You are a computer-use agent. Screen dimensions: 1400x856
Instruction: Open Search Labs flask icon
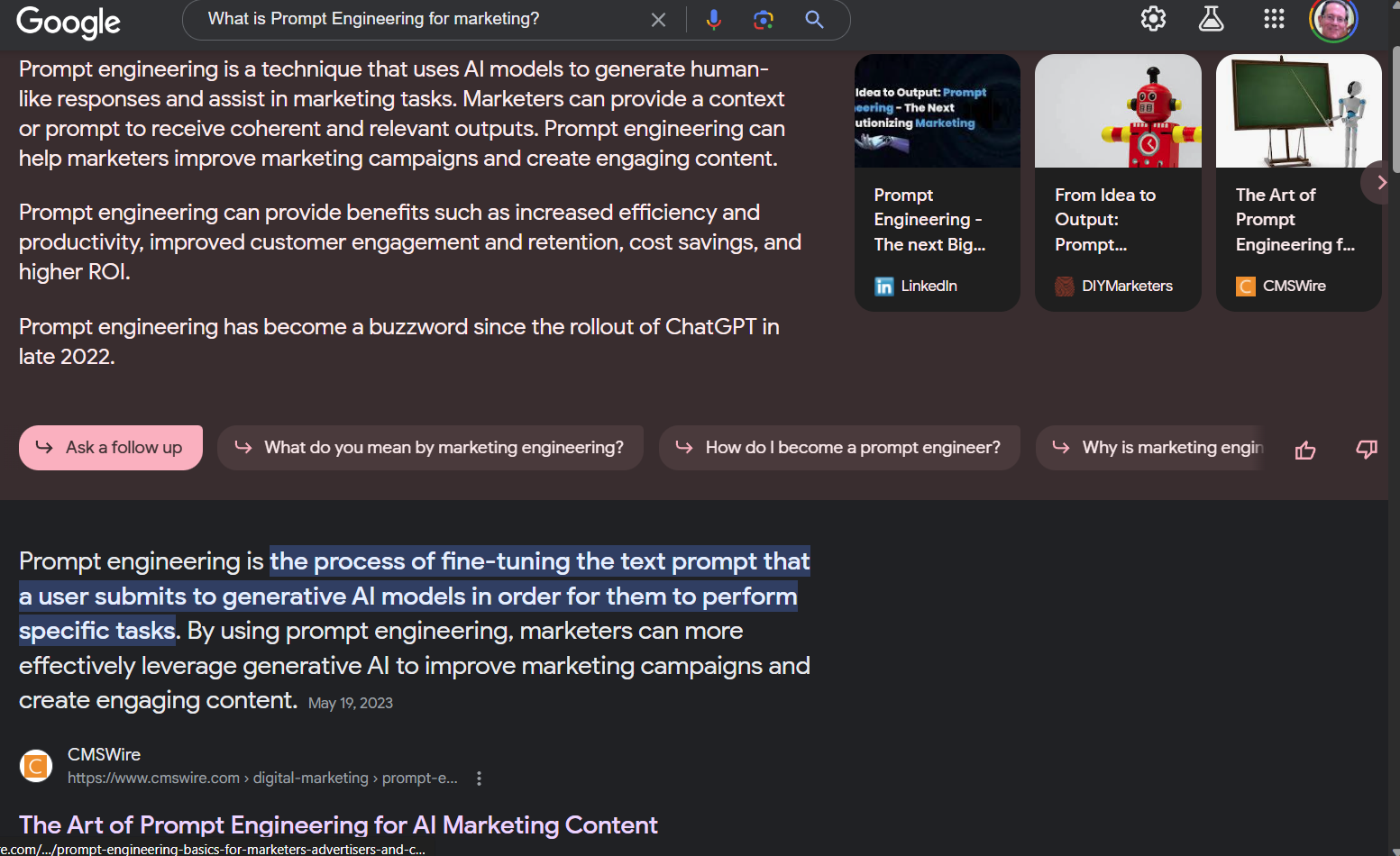pyautogui.click(x=1212, y=19)
